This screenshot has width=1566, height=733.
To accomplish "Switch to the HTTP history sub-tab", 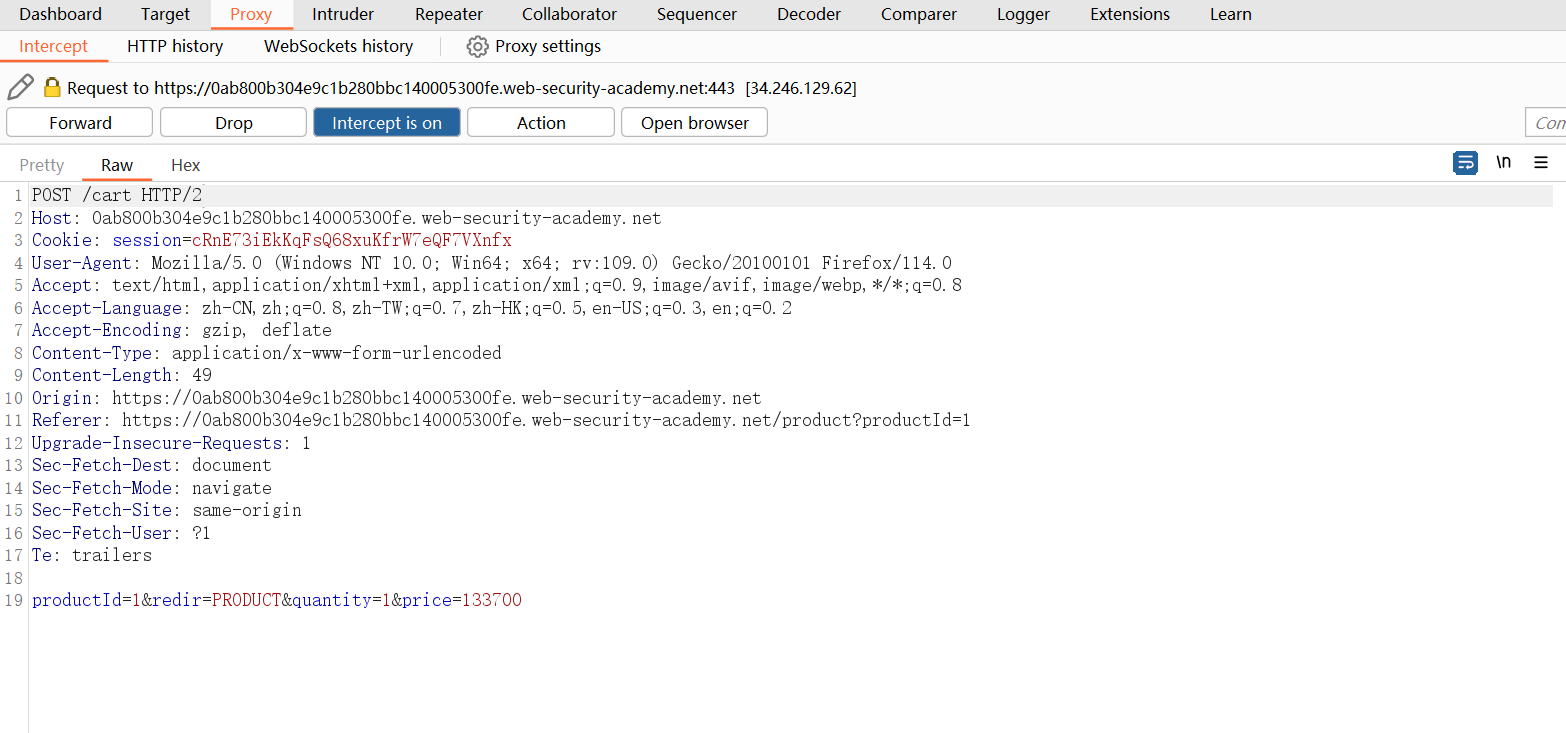I will point(175,47).
